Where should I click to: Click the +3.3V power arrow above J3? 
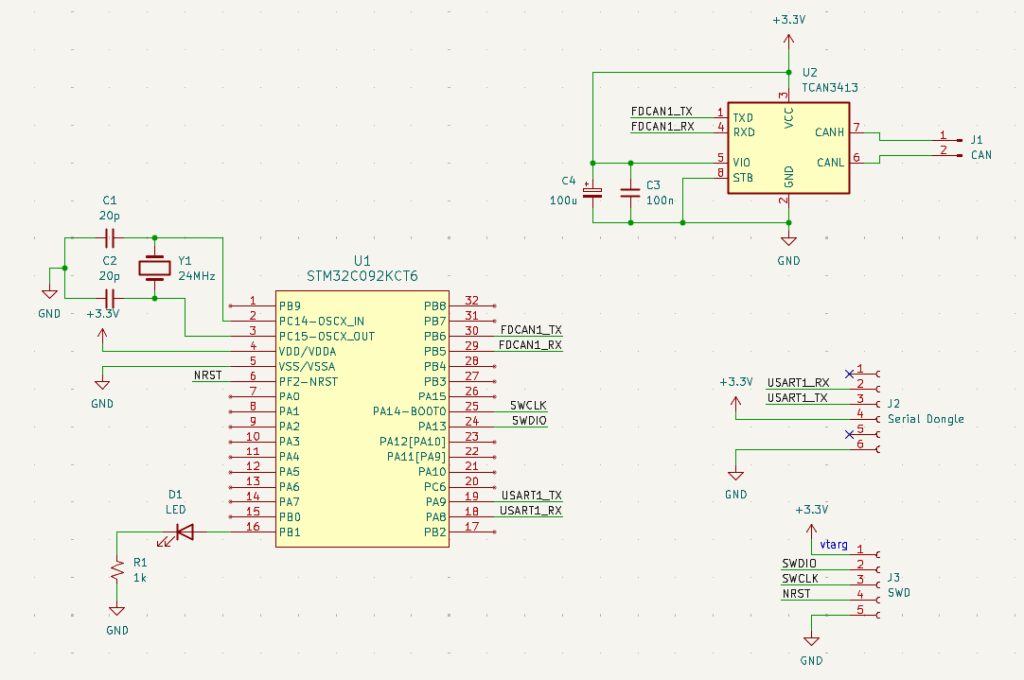[x=812, y=529]
